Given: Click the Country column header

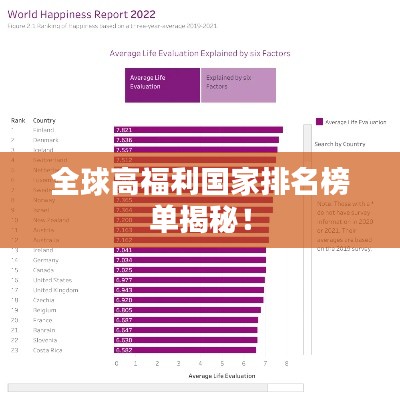Looking at the screenshot, I should pos(44,121).
